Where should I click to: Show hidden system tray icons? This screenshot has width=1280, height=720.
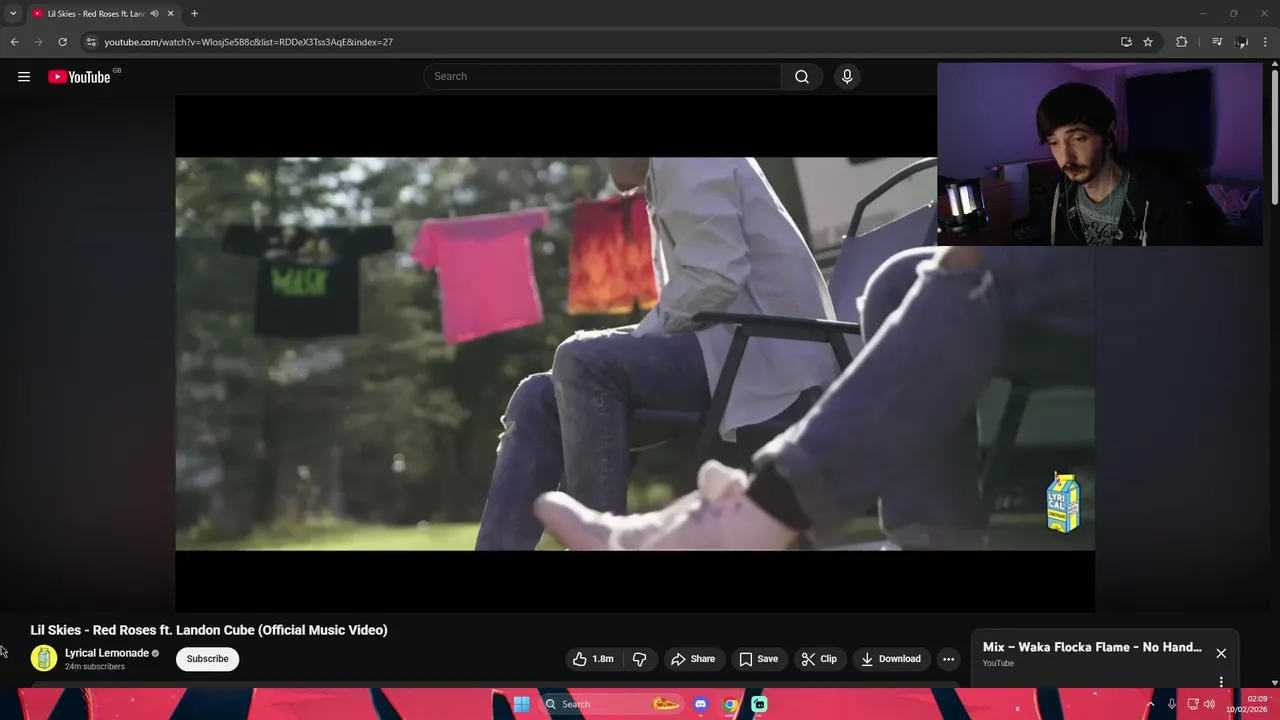1149,704
